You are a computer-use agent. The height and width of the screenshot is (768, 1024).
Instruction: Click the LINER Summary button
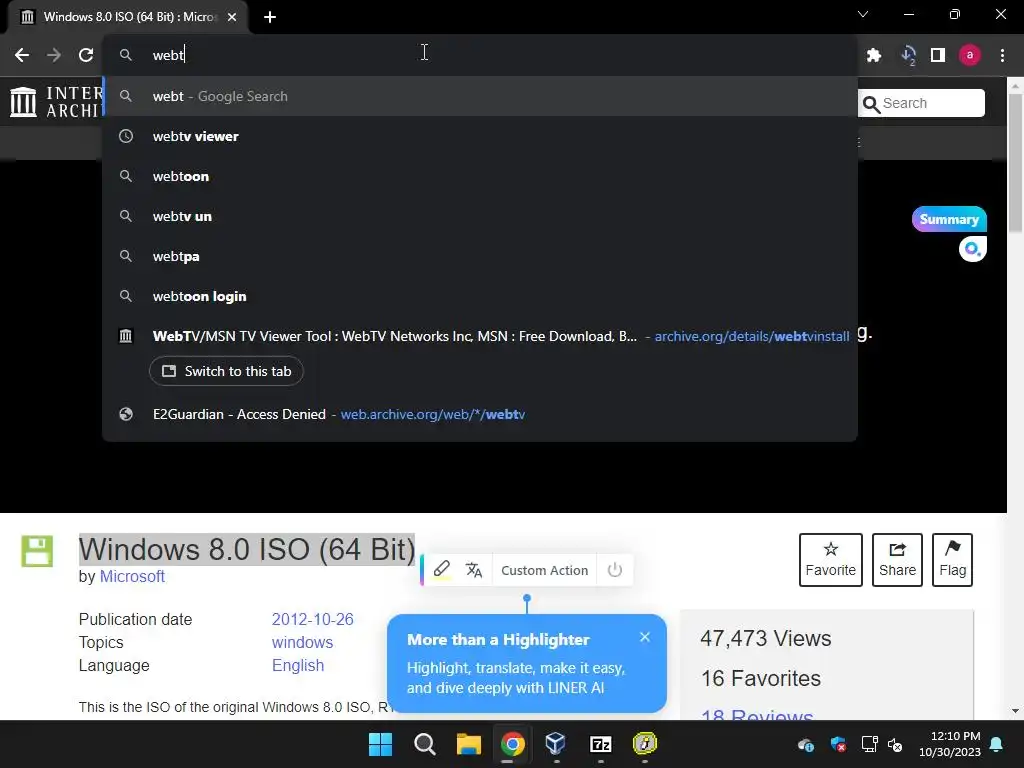coord(949,219)
